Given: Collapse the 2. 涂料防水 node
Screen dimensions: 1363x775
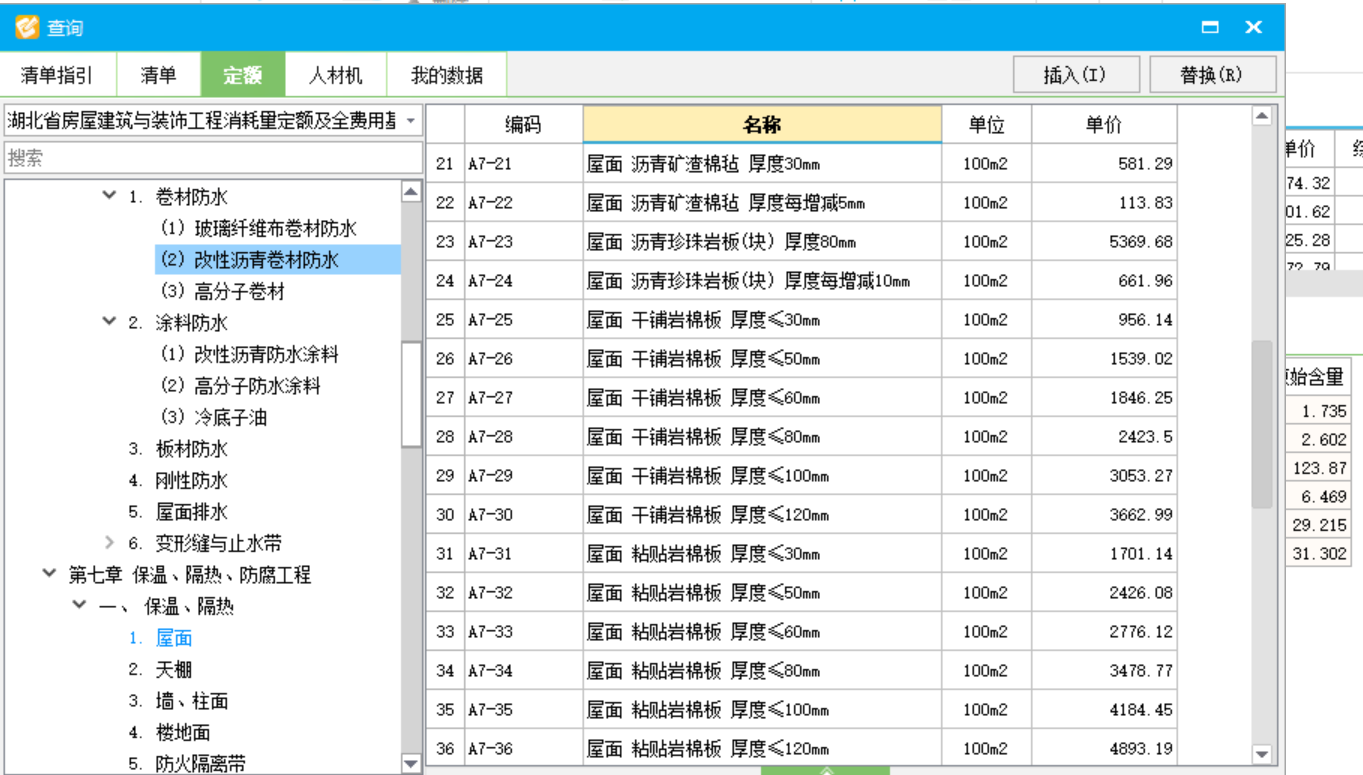Looking at the screenshot, I should [109, 322].
